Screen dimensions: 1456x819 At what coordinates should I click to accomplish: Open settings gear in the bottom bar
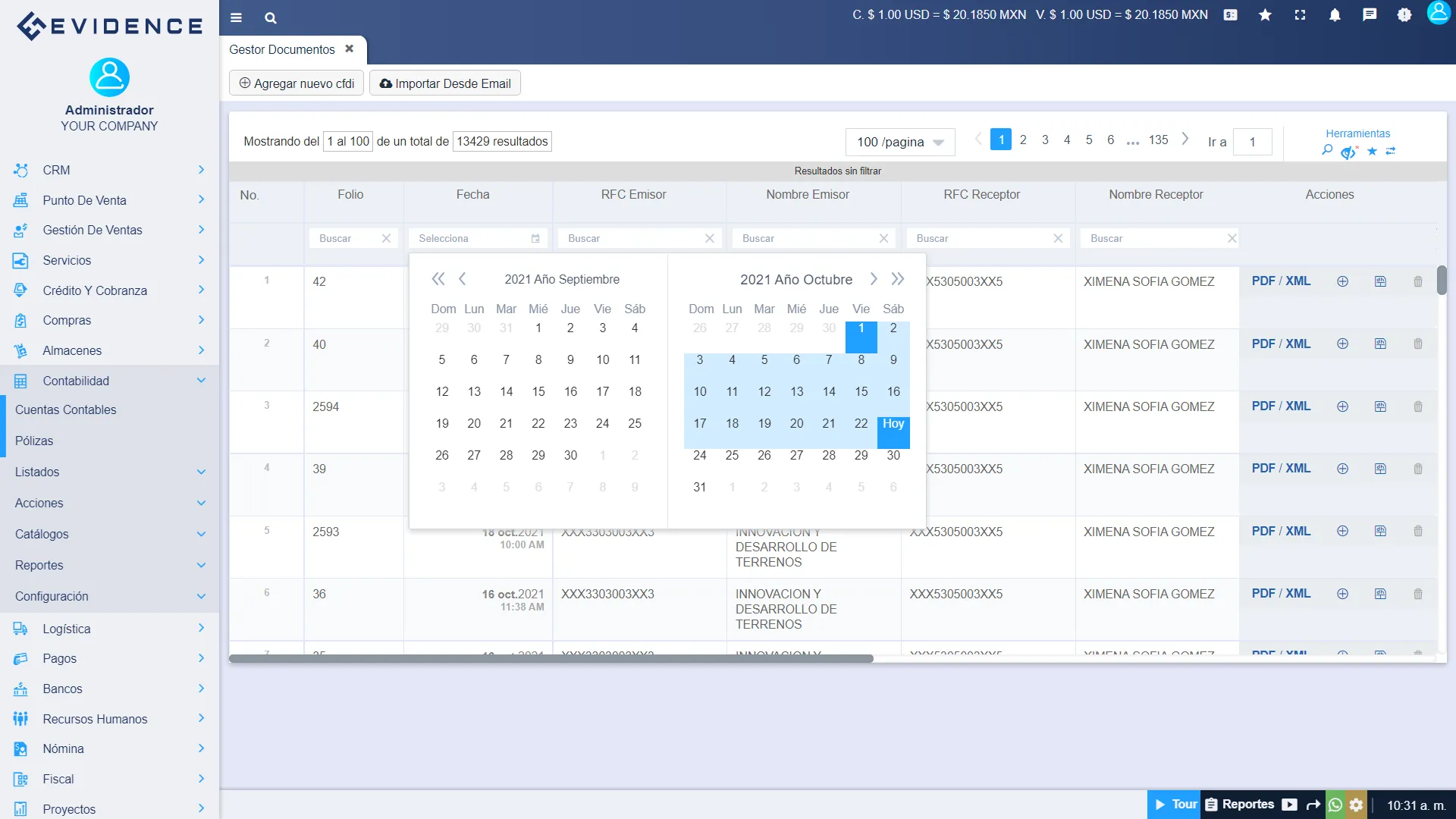pos(1356,805)
